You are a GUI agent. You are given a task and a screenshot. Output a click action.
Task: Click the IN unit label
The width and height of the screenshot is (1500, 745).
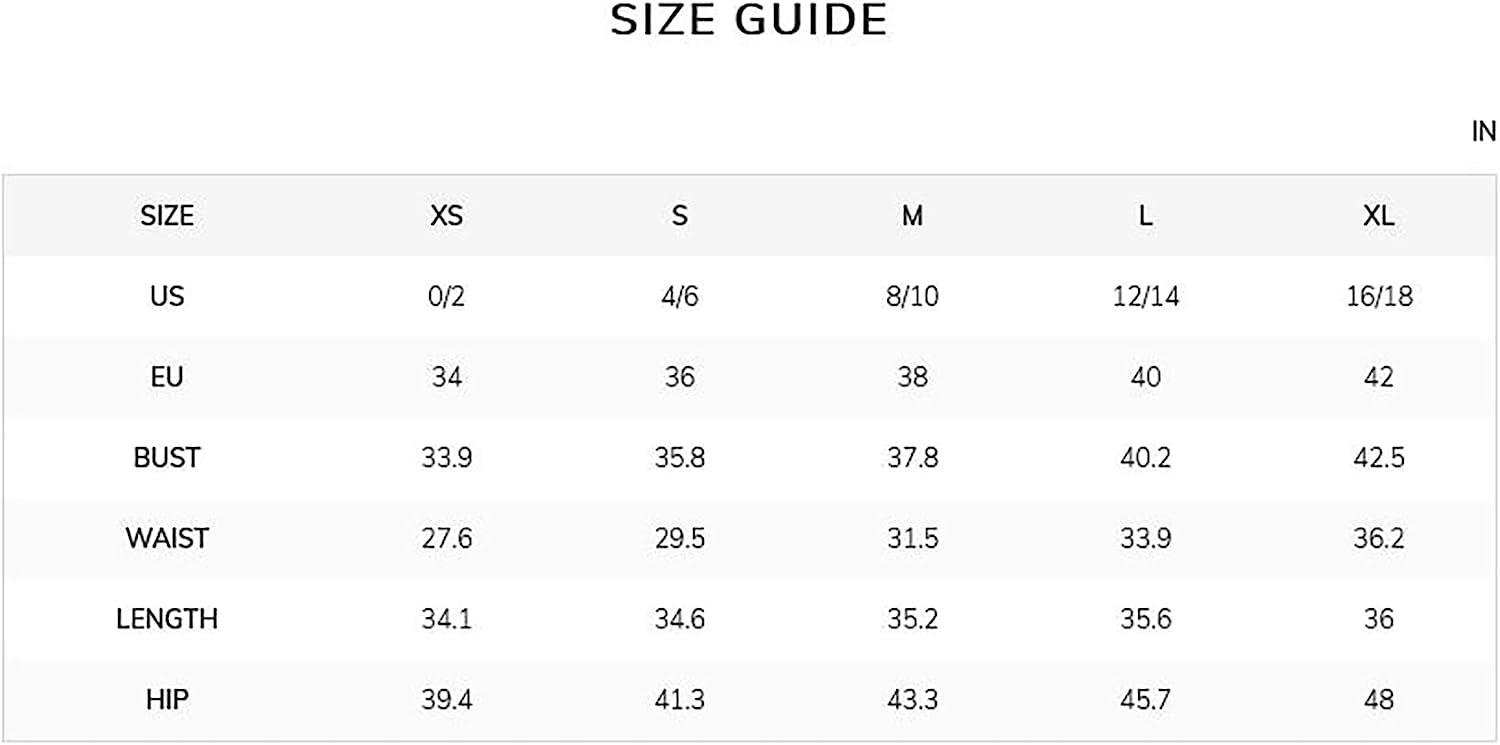coord(1484,132)
